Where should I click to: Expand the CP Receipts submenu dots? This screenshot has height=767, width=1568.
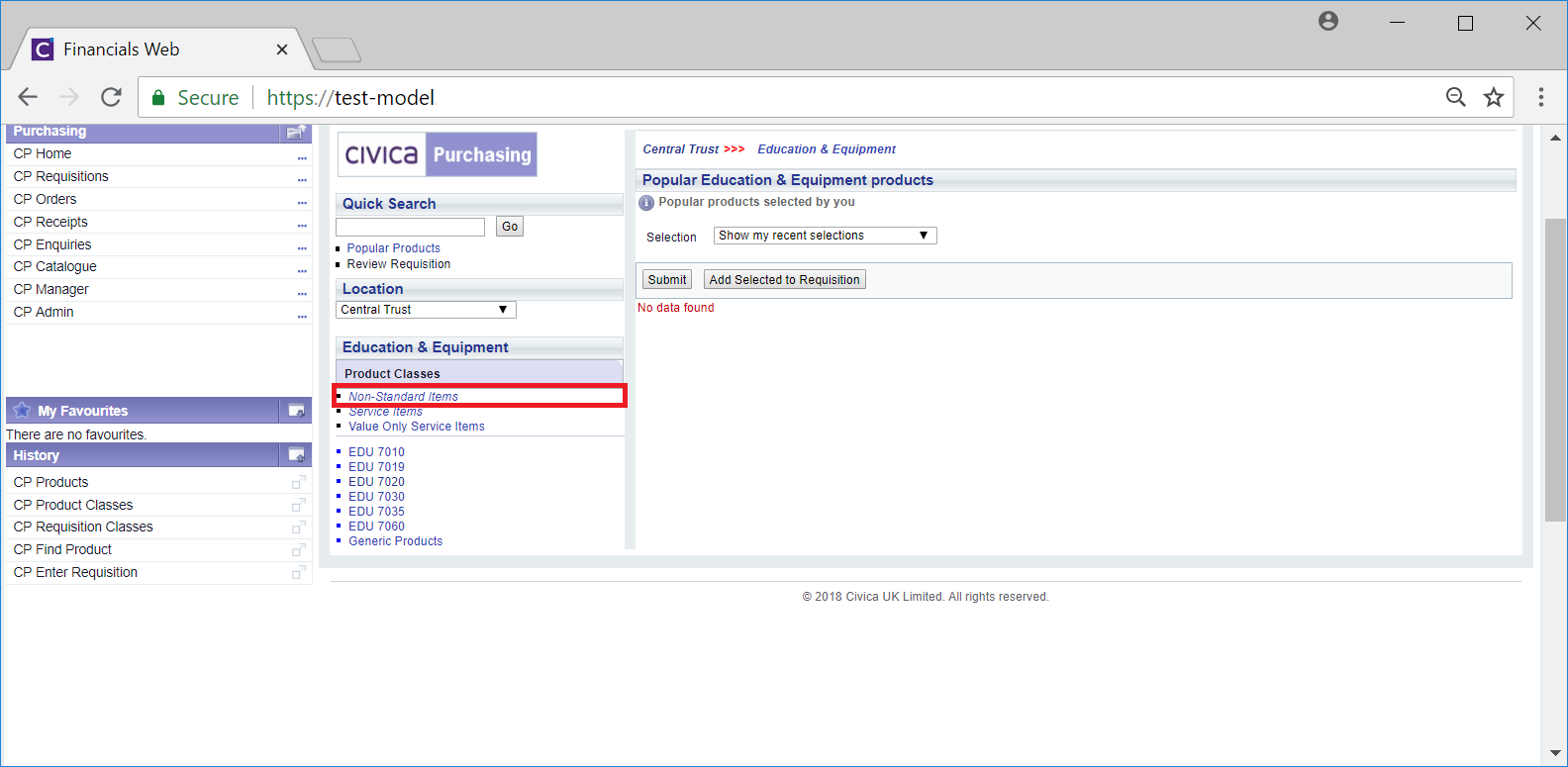[x=302, y=226]
